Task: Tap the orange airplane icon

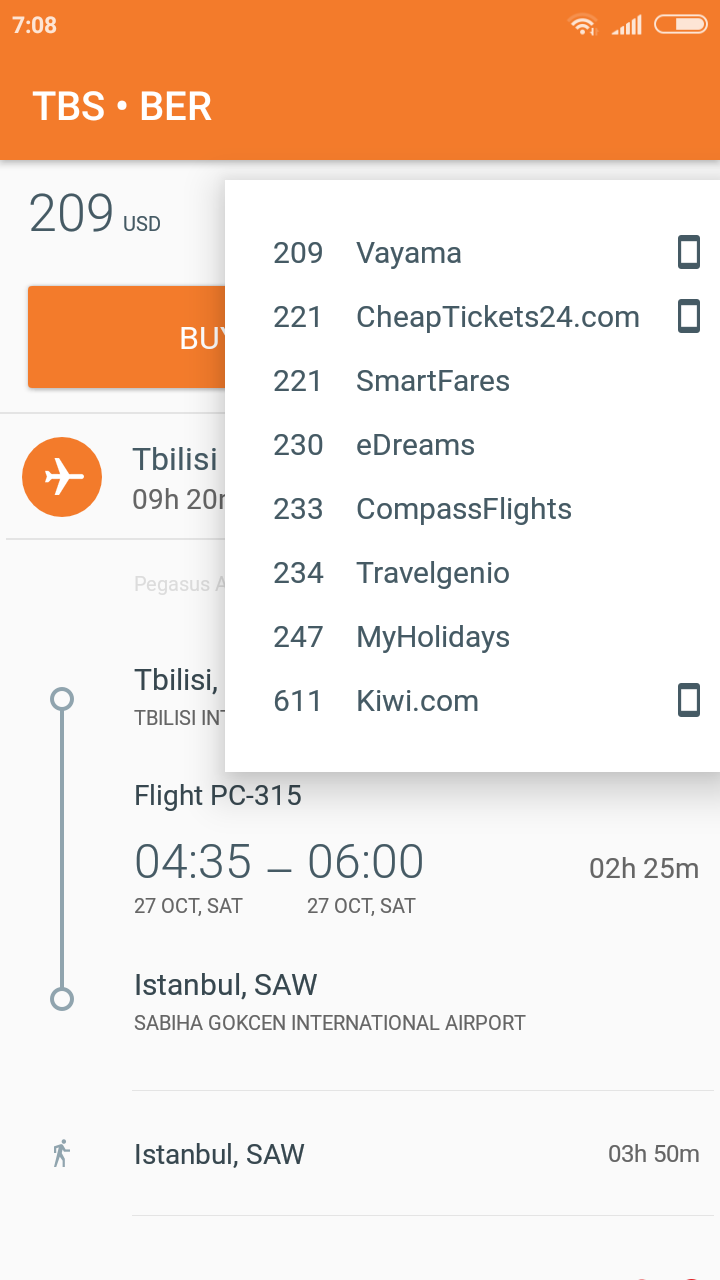Action: click(x=62, y=477)
